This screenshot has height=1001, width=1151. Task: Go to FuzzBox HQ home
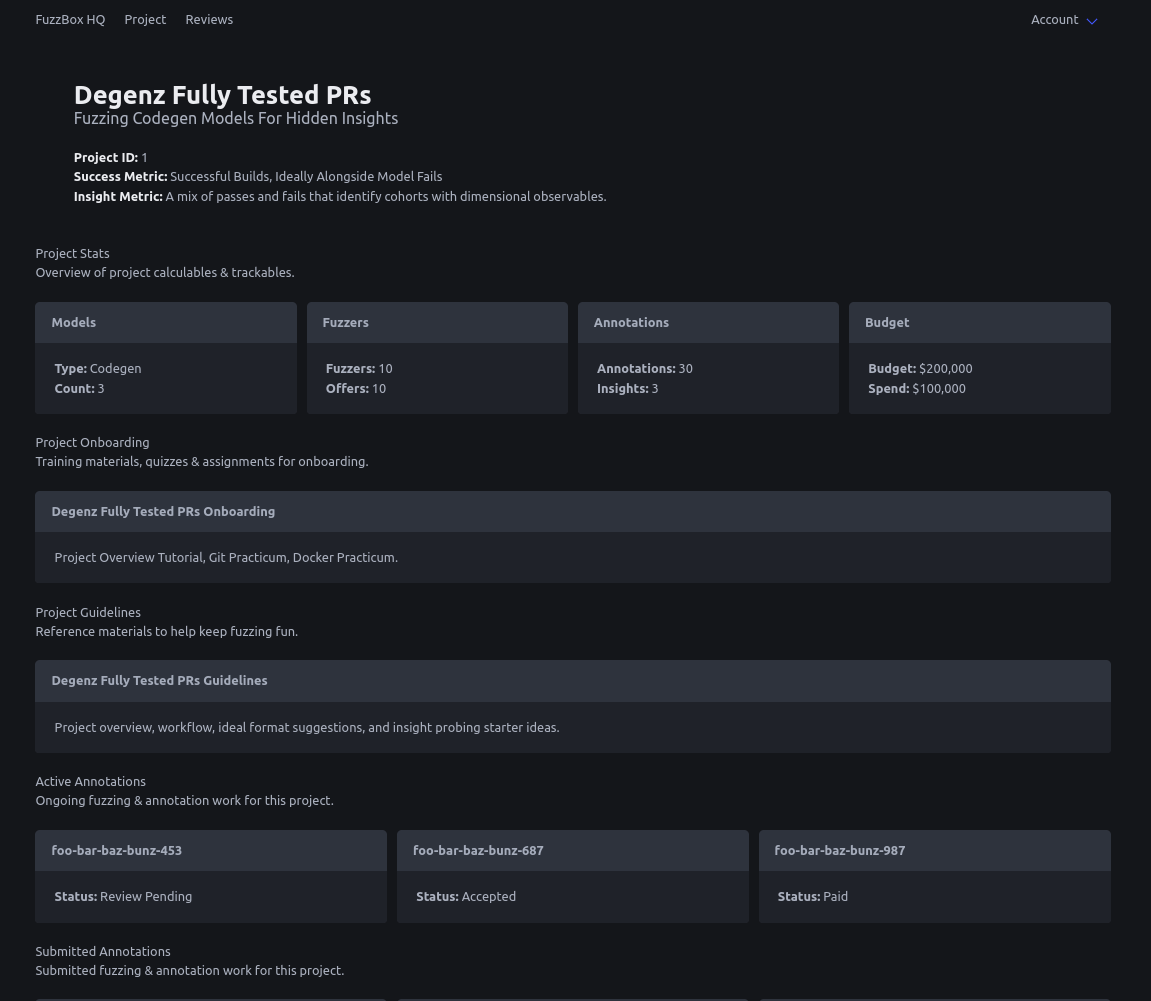pyautogui.click(x=70, y=20)
